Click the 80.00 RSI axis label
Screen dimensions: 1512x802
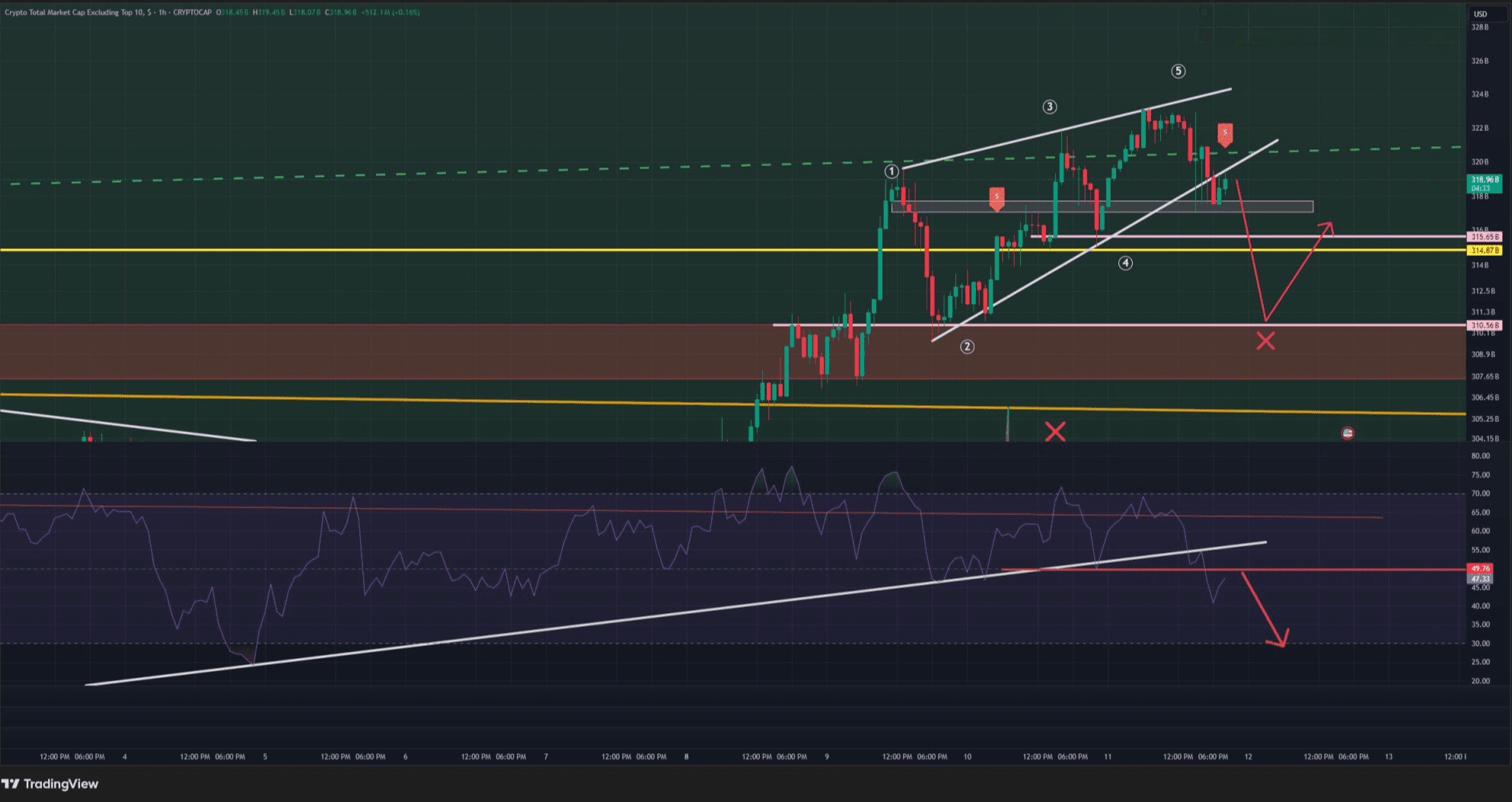pos(1480,456)
